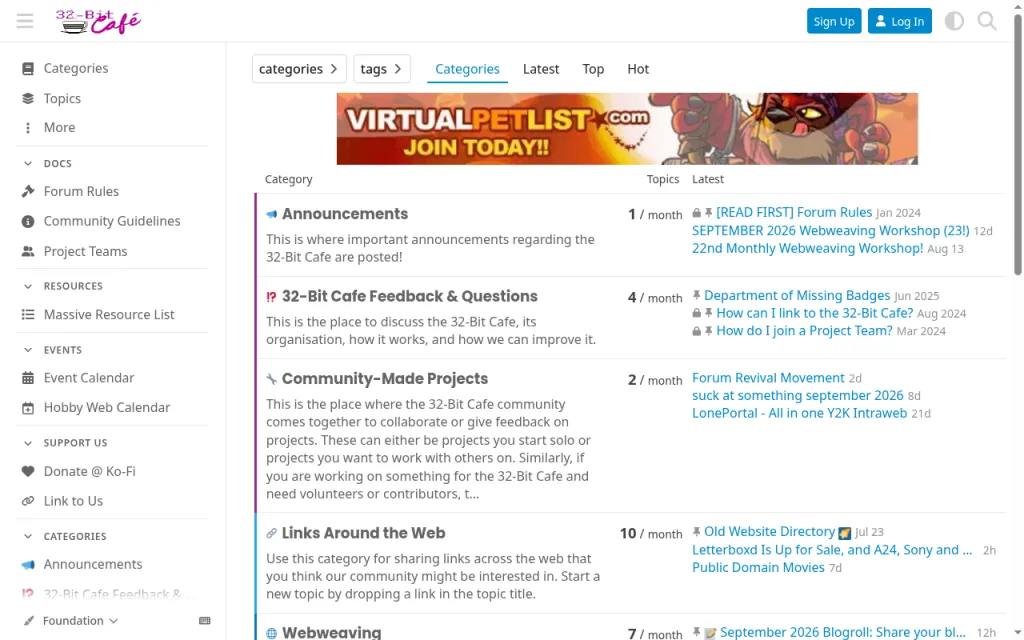Open the hamburger sidebar menu icon
Screen dimensions: 1024x640
pos(25,21)
